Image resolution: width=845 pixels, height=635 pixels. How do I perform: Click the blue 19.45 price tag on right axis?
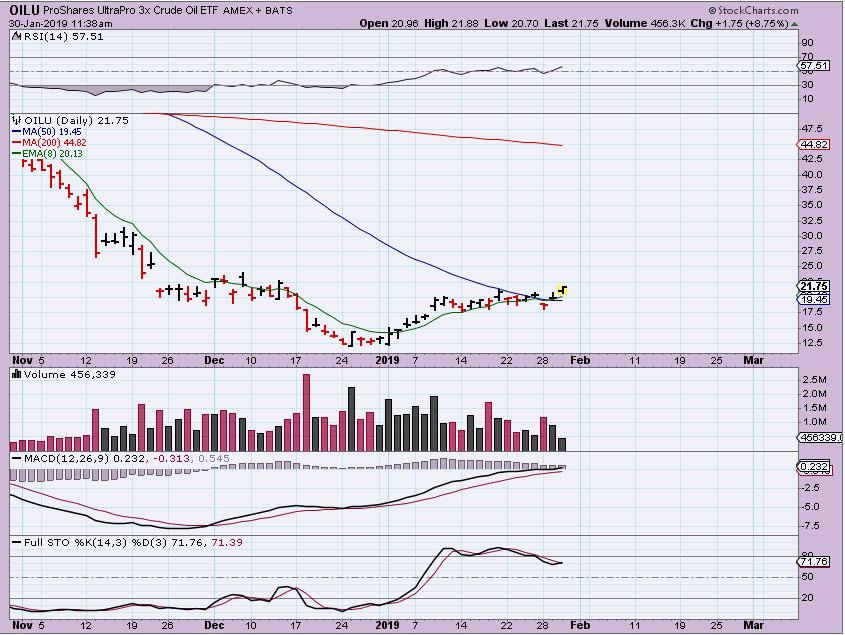point(813,299)
